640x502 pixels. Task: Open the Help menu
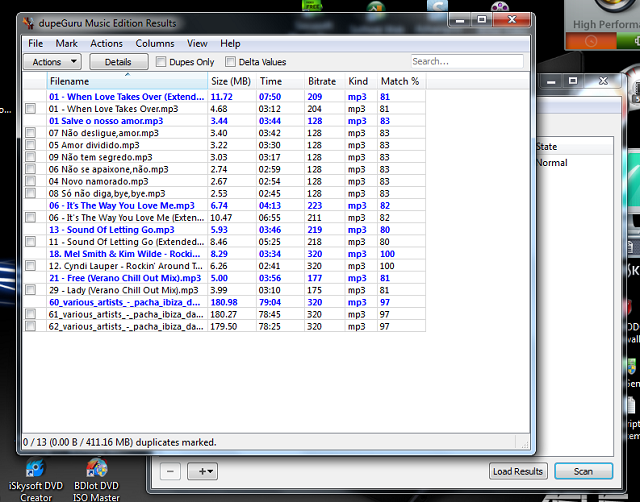[x=230, y=43]
